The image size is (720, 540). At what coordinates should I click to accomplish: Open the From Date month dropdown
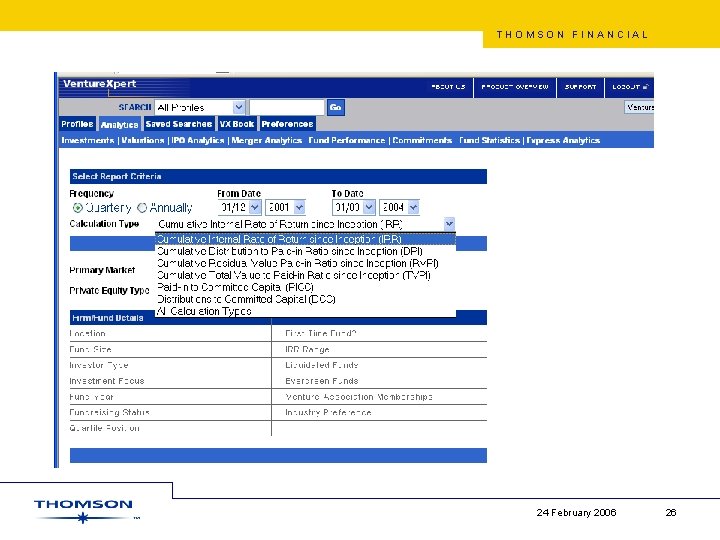click(239, 208)
